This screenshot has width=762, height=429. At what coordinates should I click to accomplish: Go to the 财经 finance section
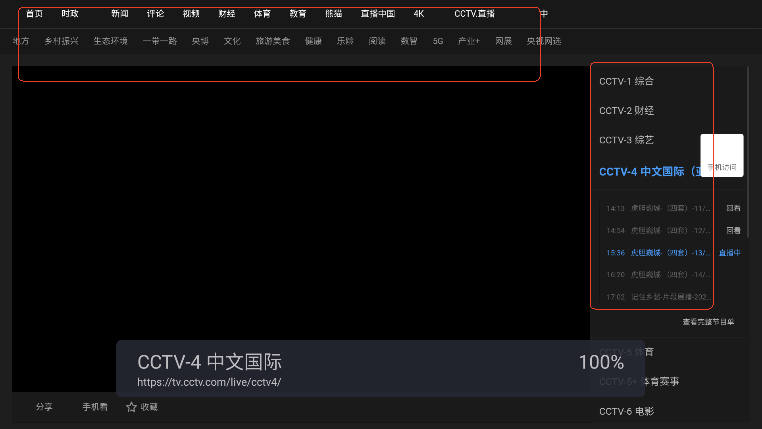tap(227, 14)
